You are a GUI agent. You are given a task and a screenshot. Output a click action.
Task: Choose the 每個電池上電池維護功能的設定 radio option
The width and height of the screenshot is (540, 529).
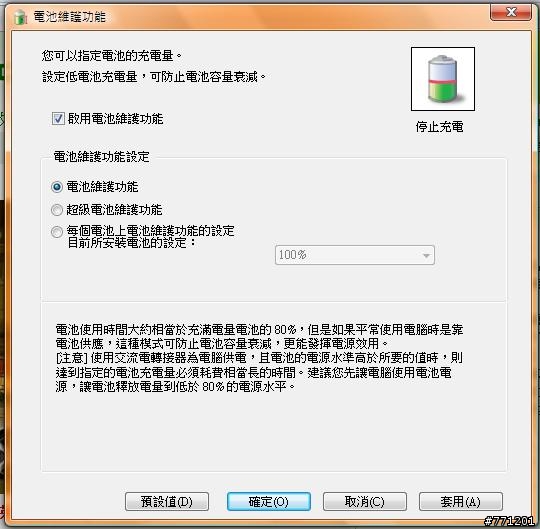[x=57, y=232]
